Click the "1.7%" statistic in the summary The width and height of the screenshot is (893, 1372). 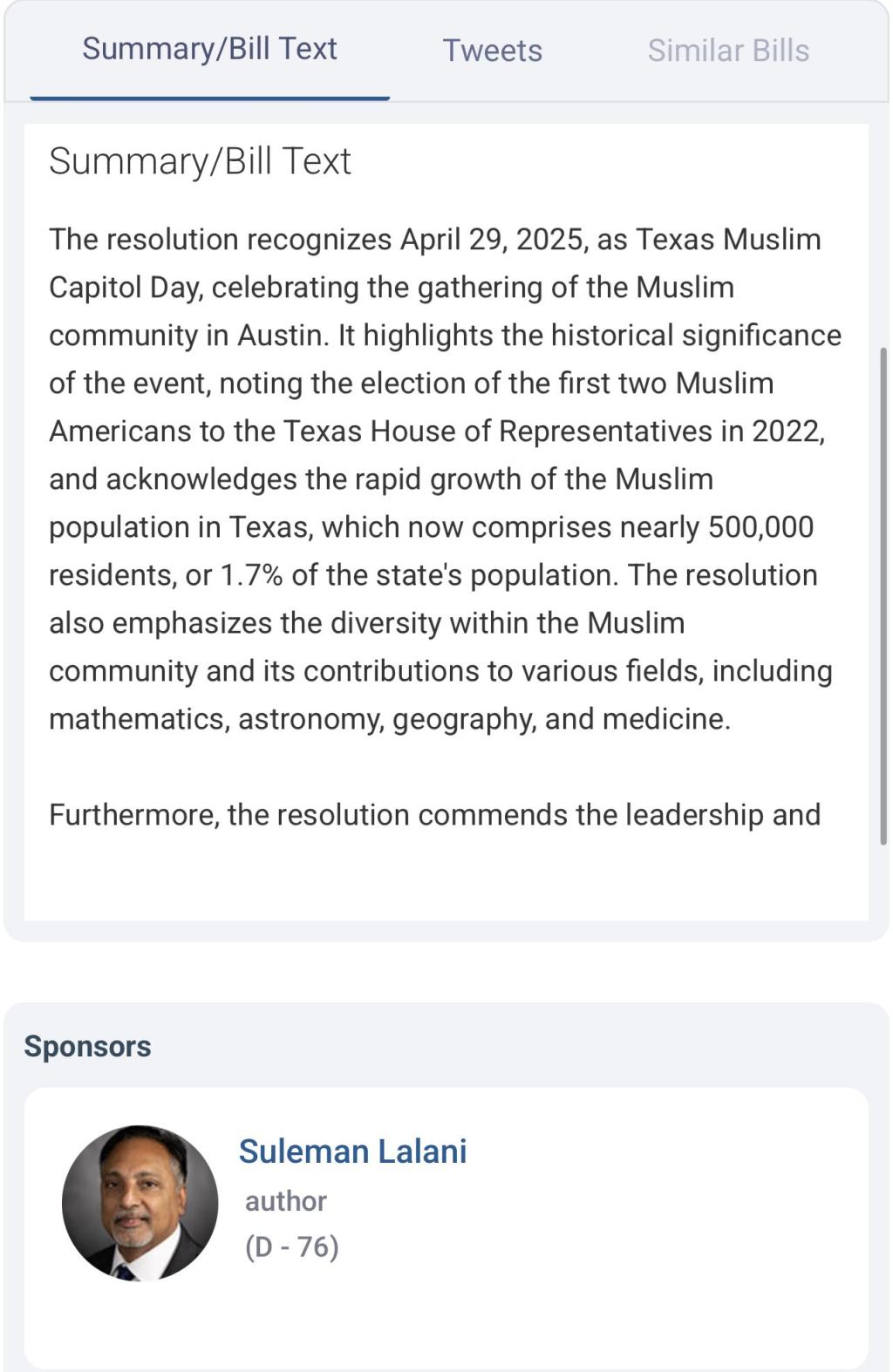coord(250,575)
